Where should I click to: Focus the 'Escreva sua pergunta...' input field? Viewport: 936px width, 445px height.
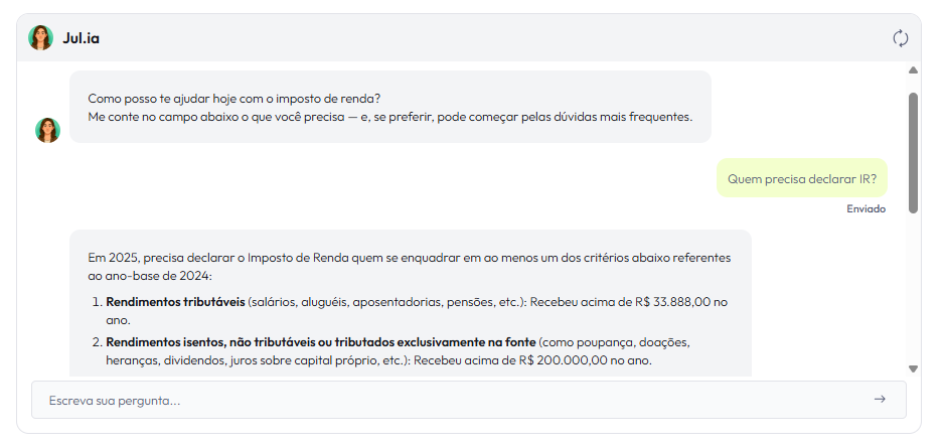tap(440, 400)
